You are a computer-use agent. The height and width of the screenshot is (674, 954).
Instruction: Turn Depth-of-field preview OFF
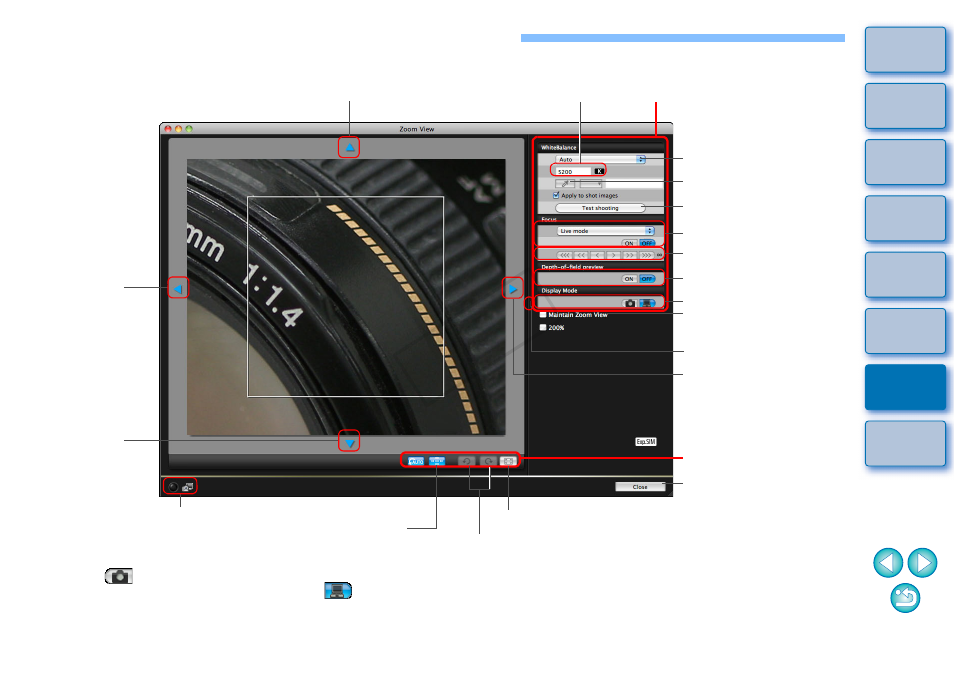coord(647,279)
